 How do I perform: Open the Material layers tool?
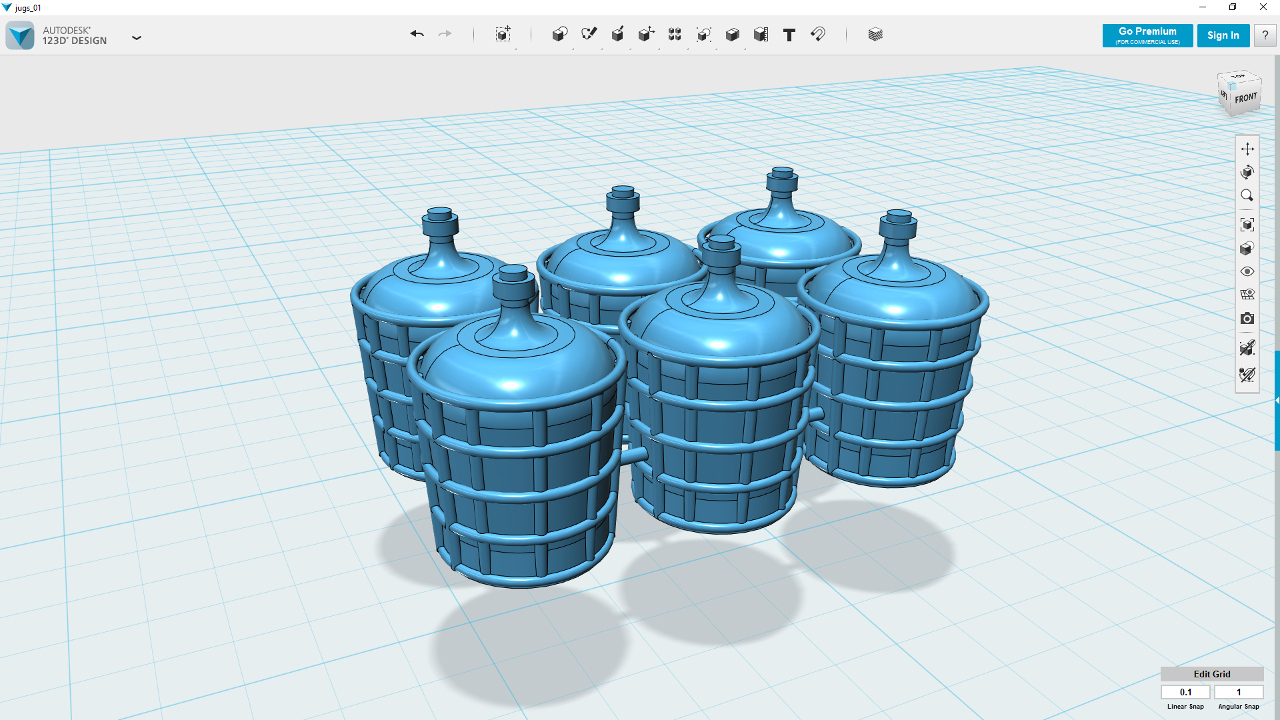coord(876,34)
